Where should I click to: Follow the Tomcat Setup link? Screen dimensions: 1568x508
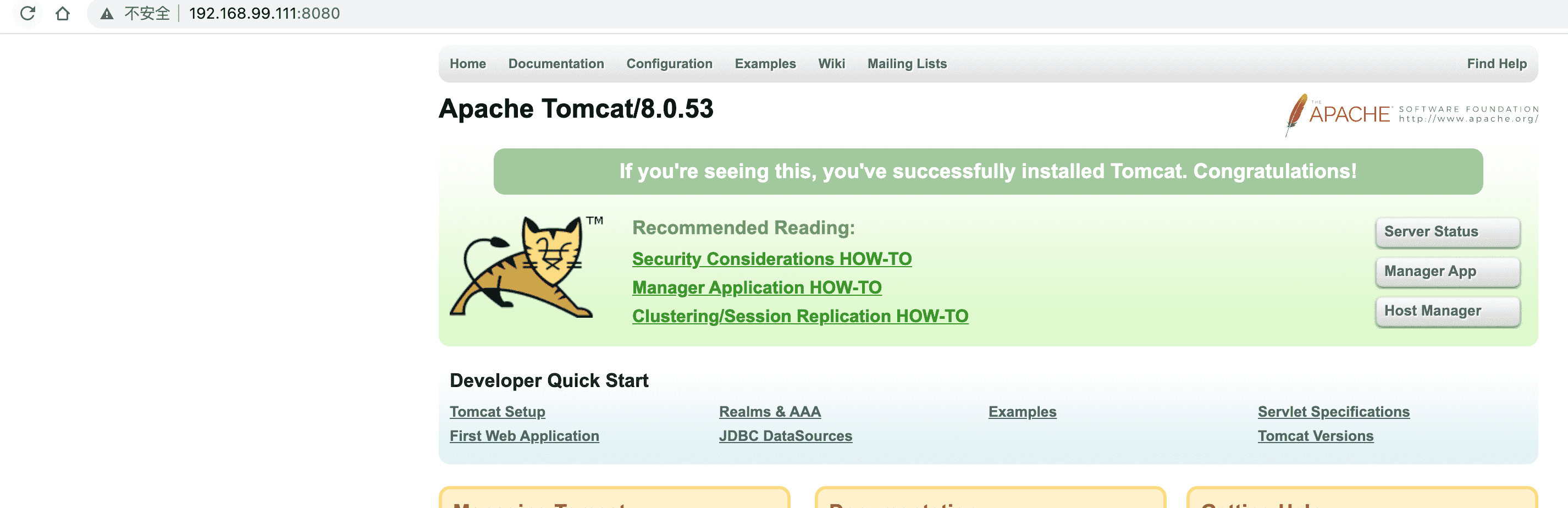coord(498,412)
